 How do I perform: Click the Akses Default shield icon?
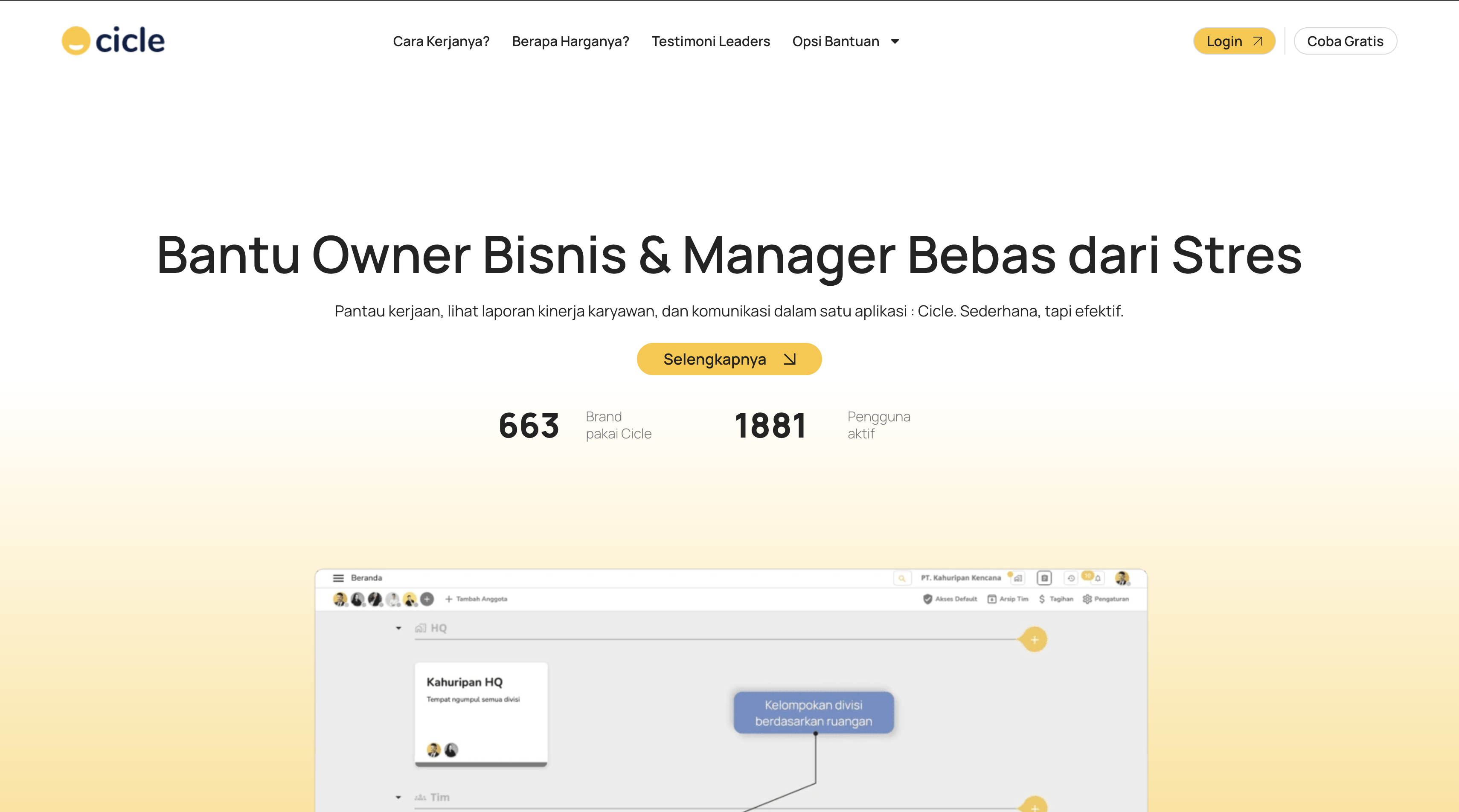pos(928,598)
